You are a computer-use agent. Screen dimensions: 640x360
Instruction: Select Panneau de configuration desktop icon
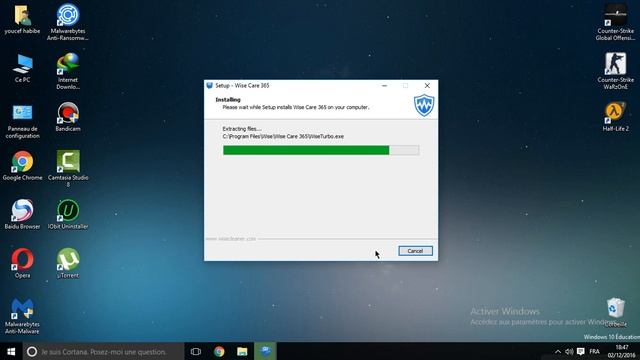pos(22,120)
